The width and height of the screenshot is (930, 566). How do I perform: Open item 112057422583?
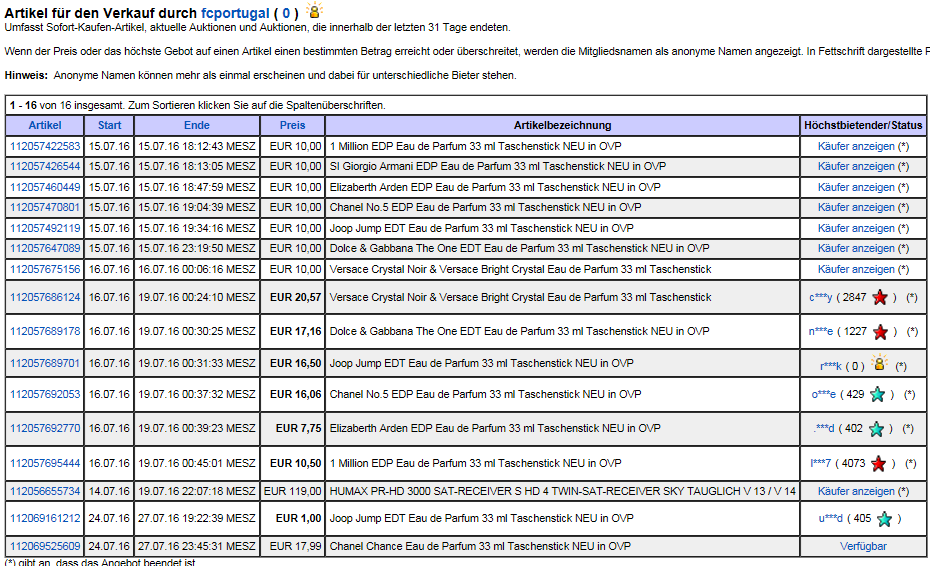click(45, 146)
